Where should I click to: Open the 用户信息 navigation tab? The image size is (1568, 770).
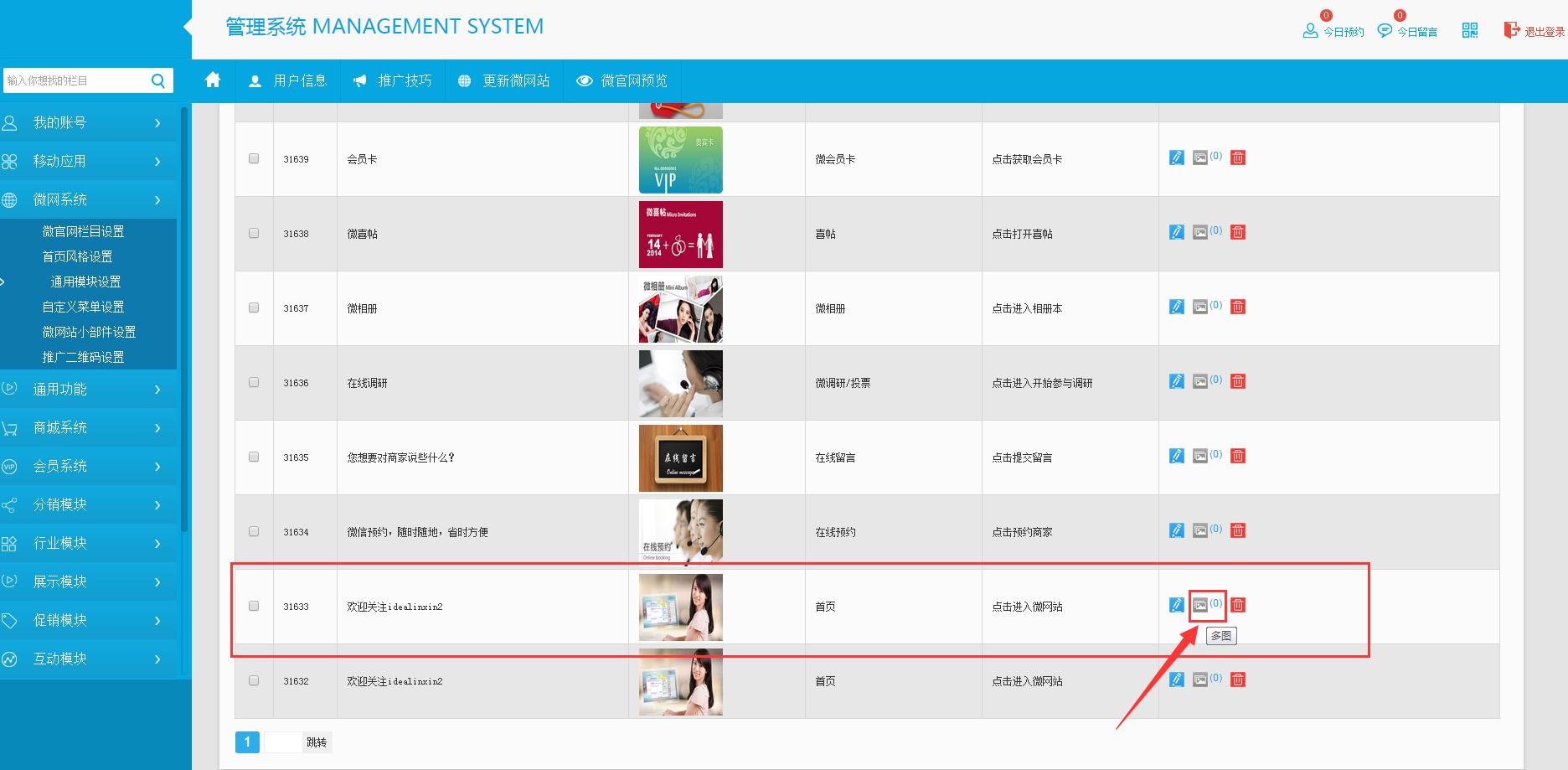pos(288,80)
